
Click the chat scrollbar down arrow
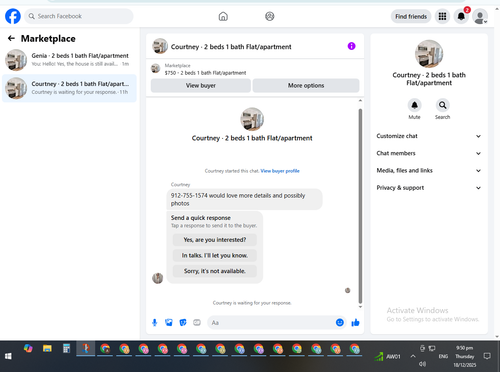point(360,307)
